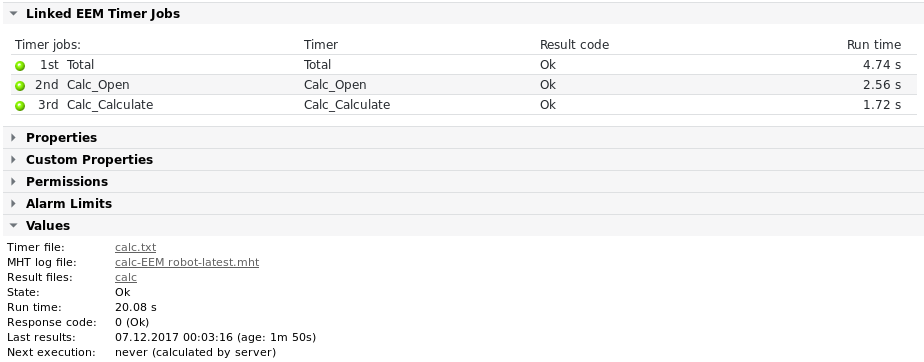Select the 3rd Calc_Calculate timer job row
Image resolution: width=924 pixels, height=362 pixels.
tap(464, 105)
